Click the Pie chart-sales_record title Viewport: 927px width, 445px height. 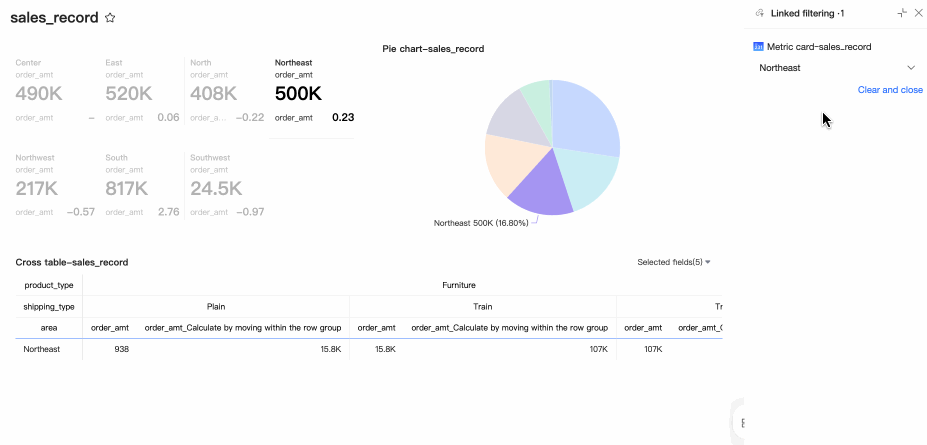click(x=433, y=49)
